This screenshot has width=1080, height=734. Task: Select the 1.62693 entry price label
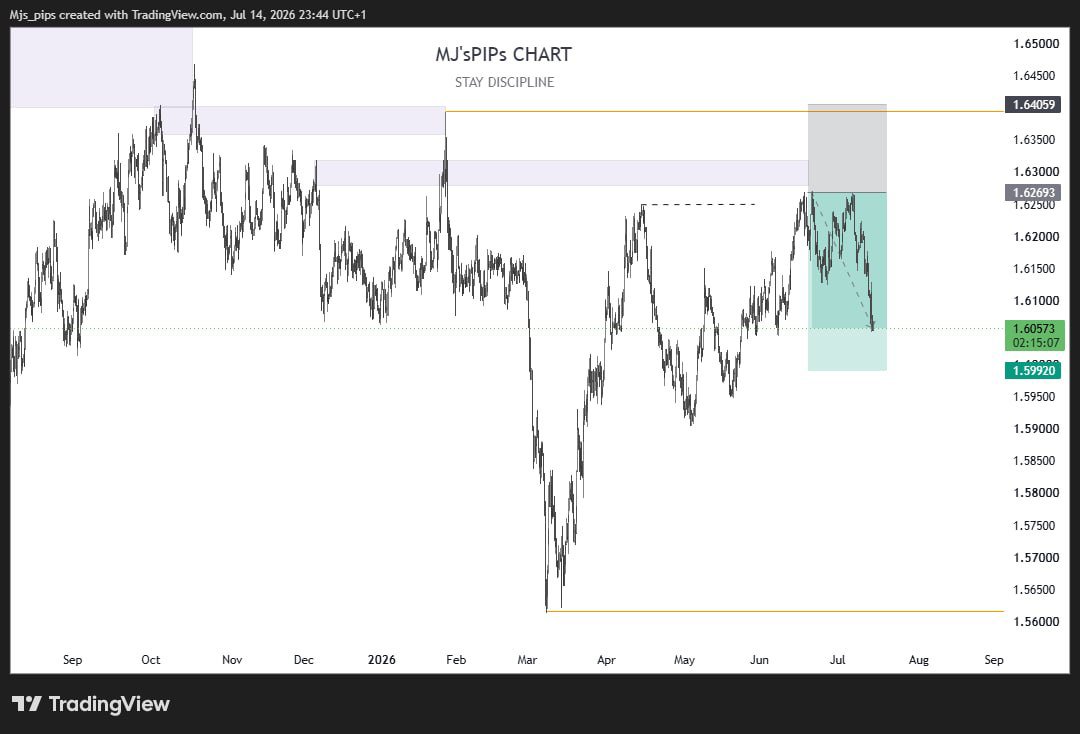click(x=1032, y=193)
